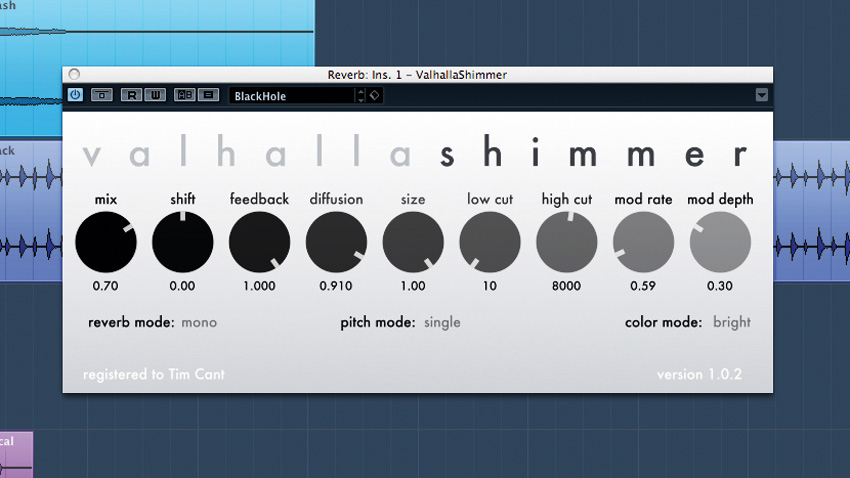Screen dimensions: 850x478
Task: Change color mode from bright
Action: [x=731, y=322]
